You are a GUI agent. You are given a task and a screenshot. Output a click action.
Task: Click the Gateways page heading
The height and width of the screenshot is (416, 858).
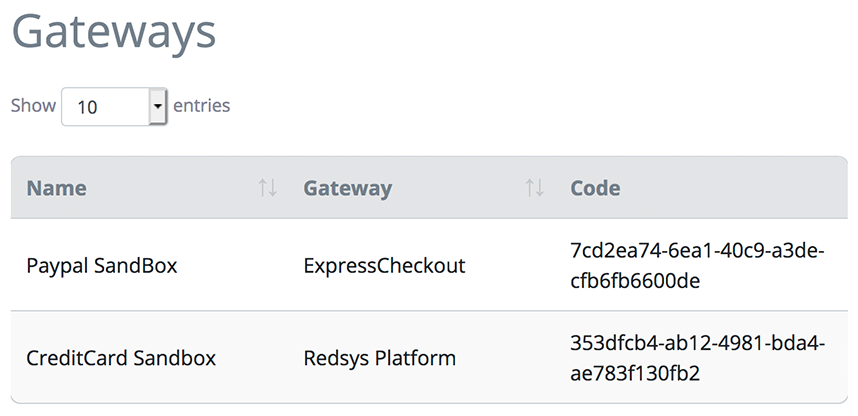[114, 32]
